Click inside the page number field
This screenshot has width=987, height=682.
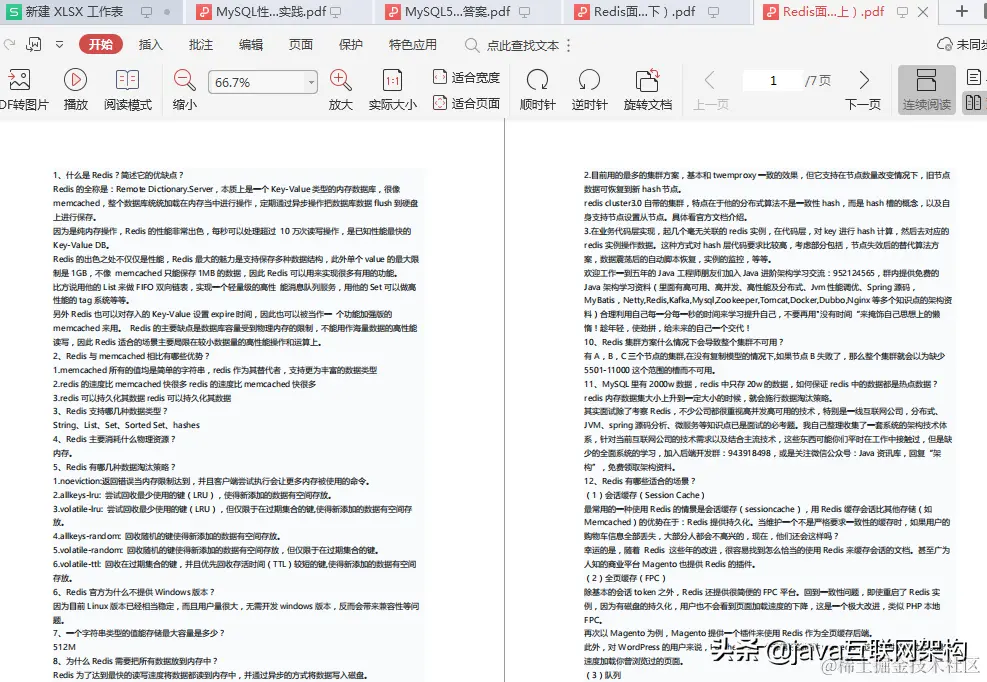pyautogui.click(x=775, y=81)
